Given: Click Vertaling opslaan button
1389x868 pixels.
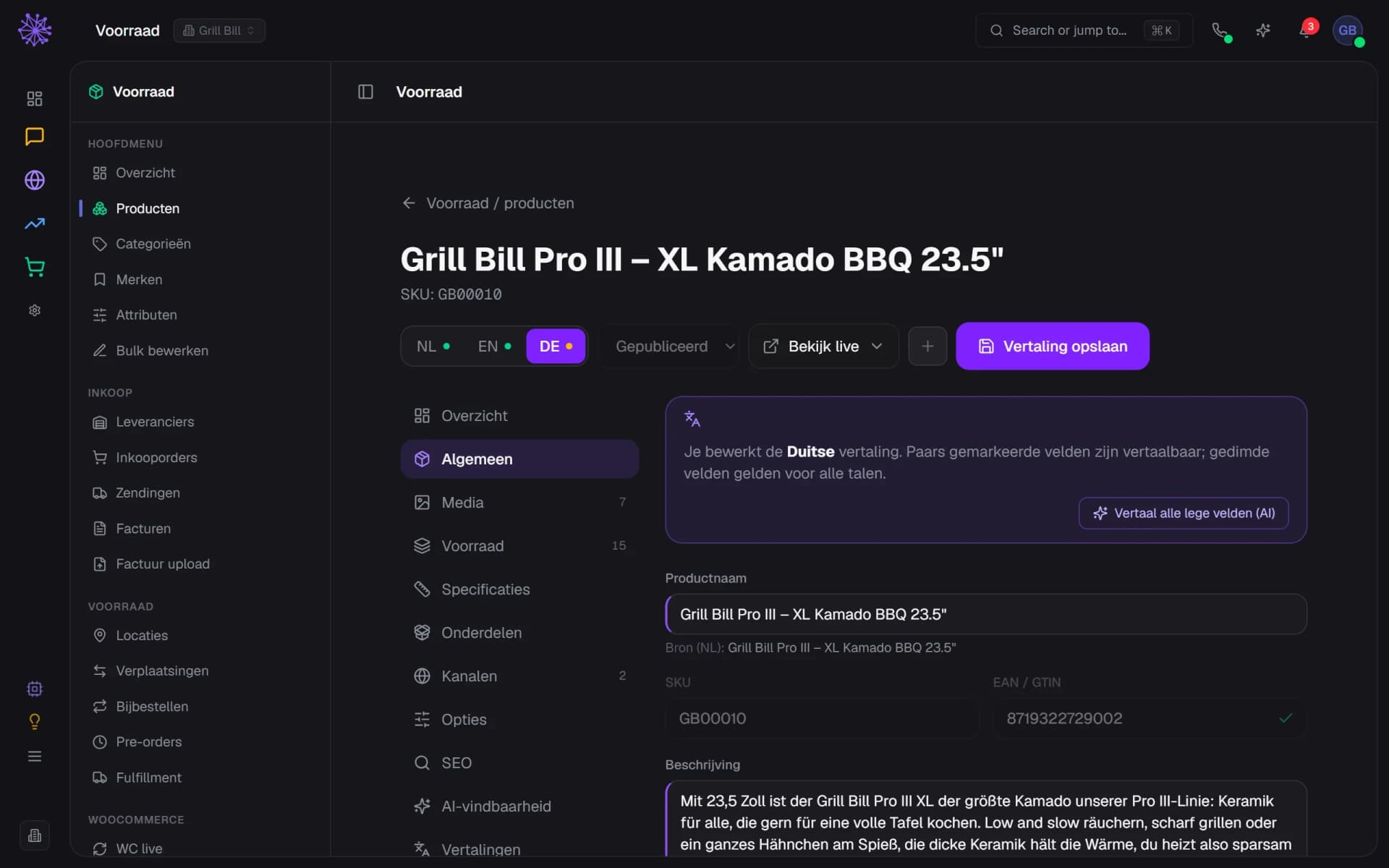Looking at the screenshot, I should coord(1053,346).
